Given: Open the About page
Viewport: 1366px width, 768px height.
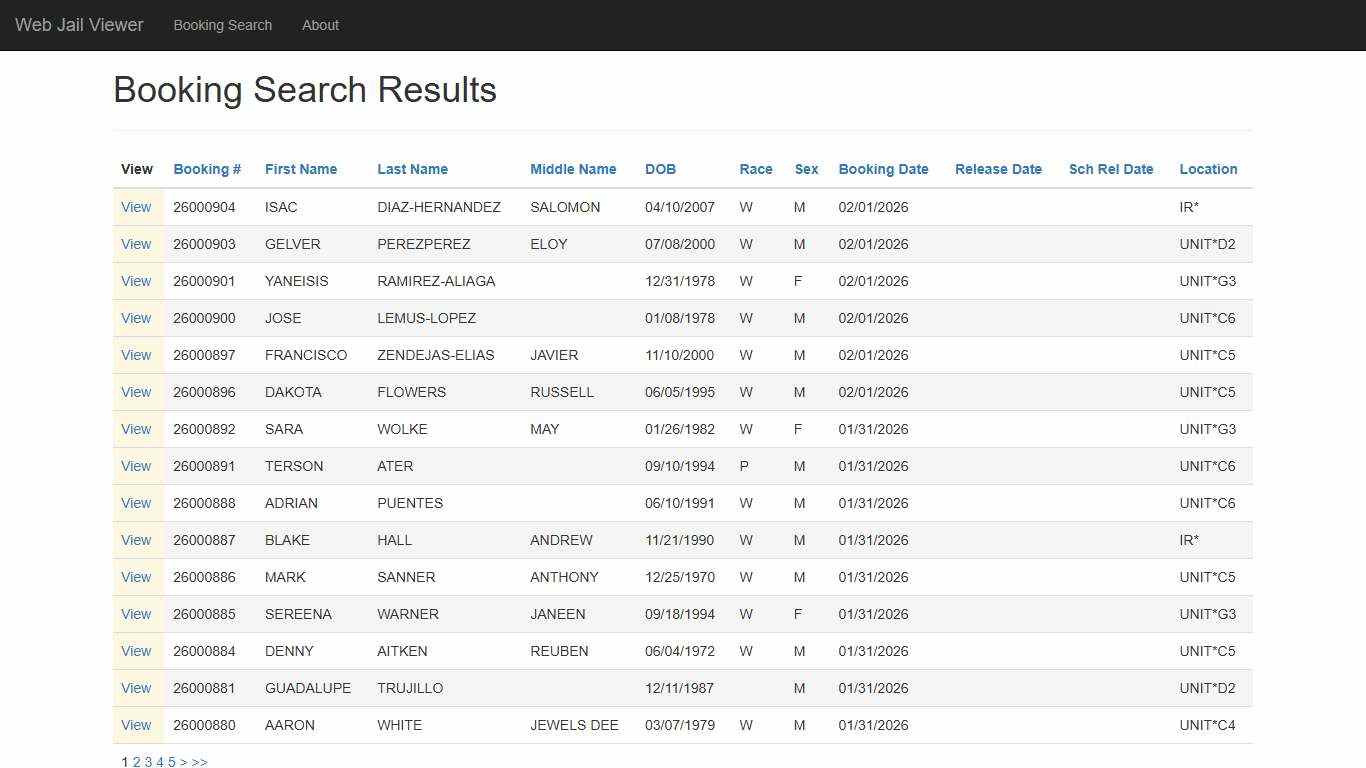Looking at the screenshot, I should click(320, 25).
